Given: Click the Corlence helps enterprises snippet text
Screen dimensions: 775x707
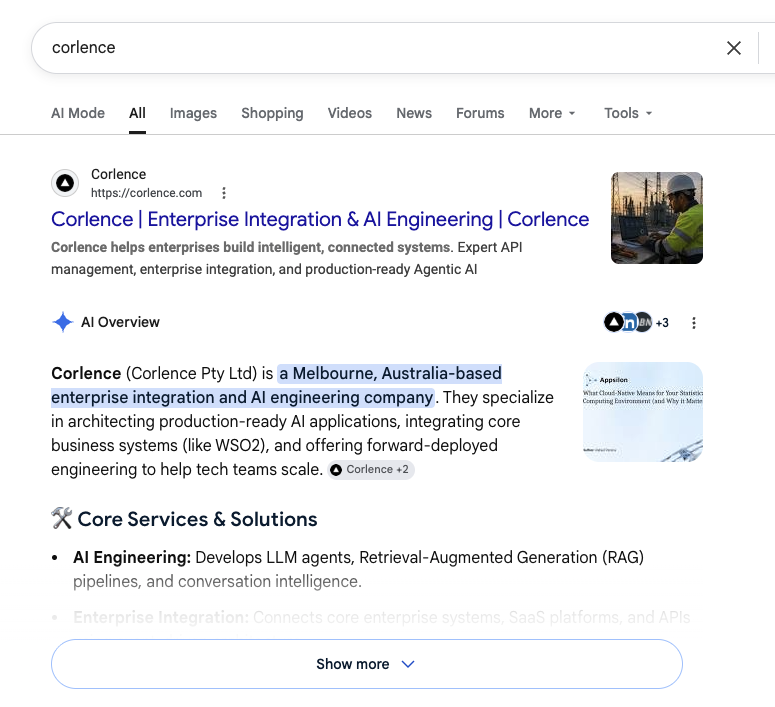Looking at the screenshot, I should 287,258.
